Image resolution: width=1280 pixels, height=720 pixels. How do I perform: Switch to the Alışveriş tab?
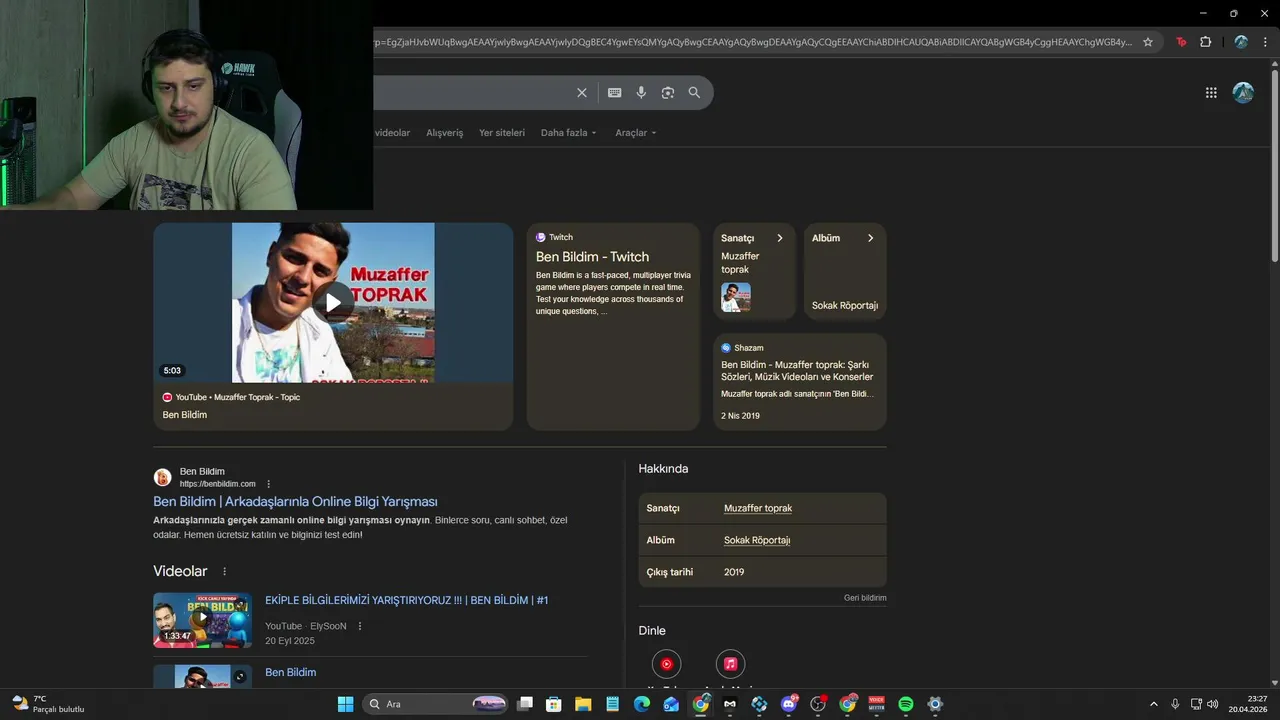coord(445,133)
